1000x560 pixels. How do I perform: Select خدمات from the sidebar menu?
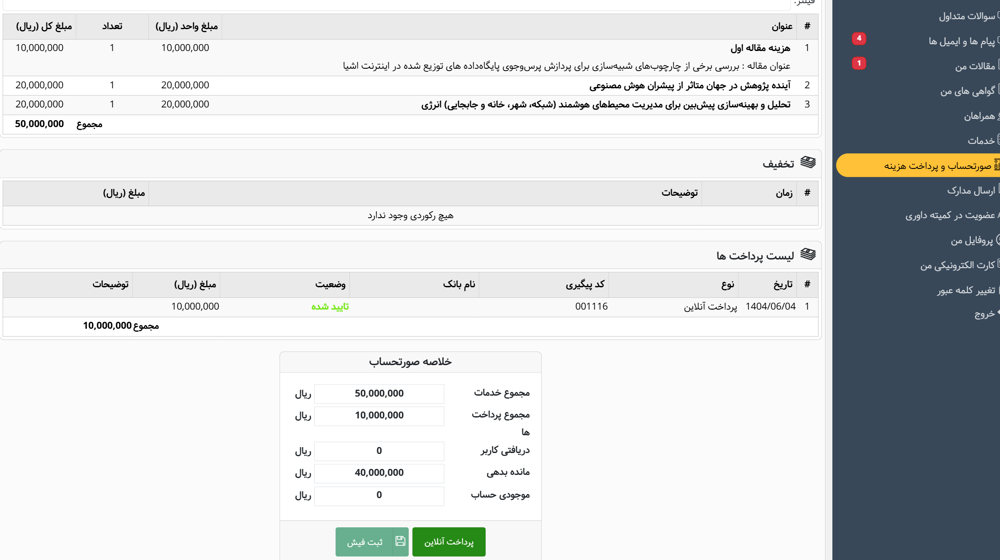pos(980,141)
